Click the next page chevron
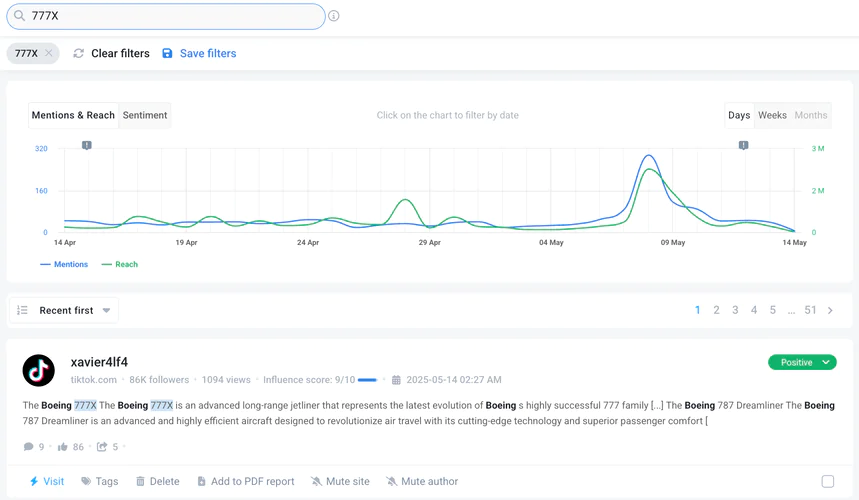 pos(831,311)
